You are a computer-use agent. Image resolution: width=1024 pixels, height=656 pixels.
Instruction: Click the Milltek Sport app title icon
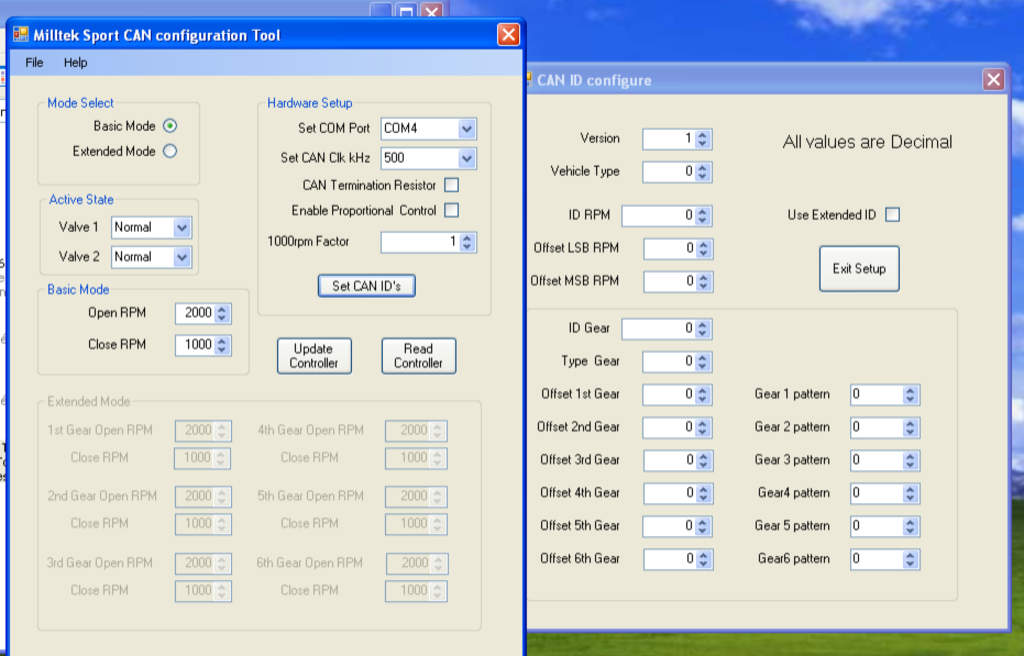coord(21,35)
